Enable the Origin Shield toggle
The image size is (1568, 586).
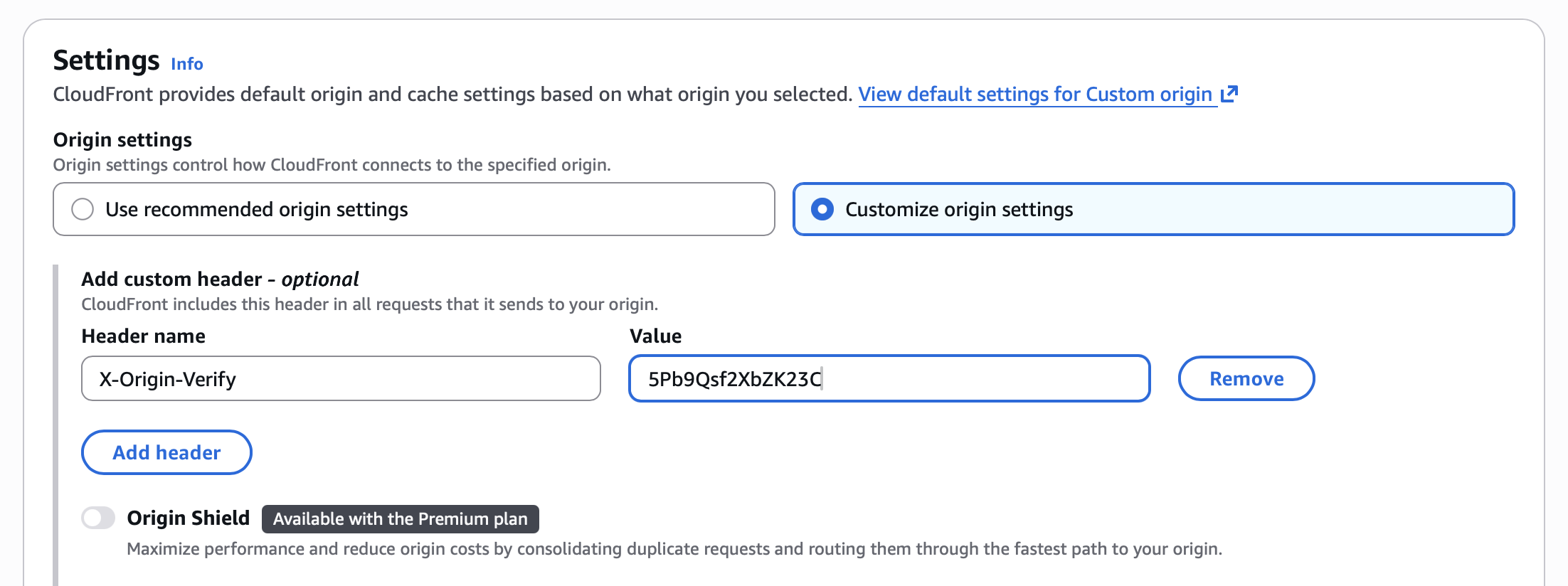(98, 518)
